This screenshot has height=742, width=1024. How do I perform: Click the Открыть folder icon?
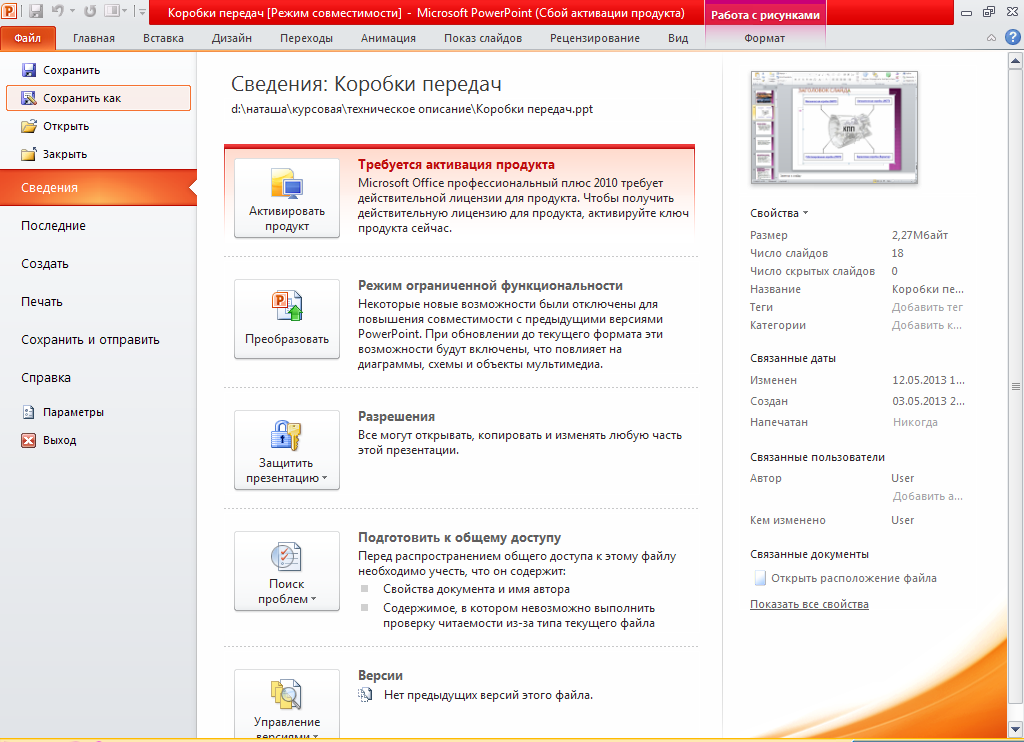pos(29,126)
